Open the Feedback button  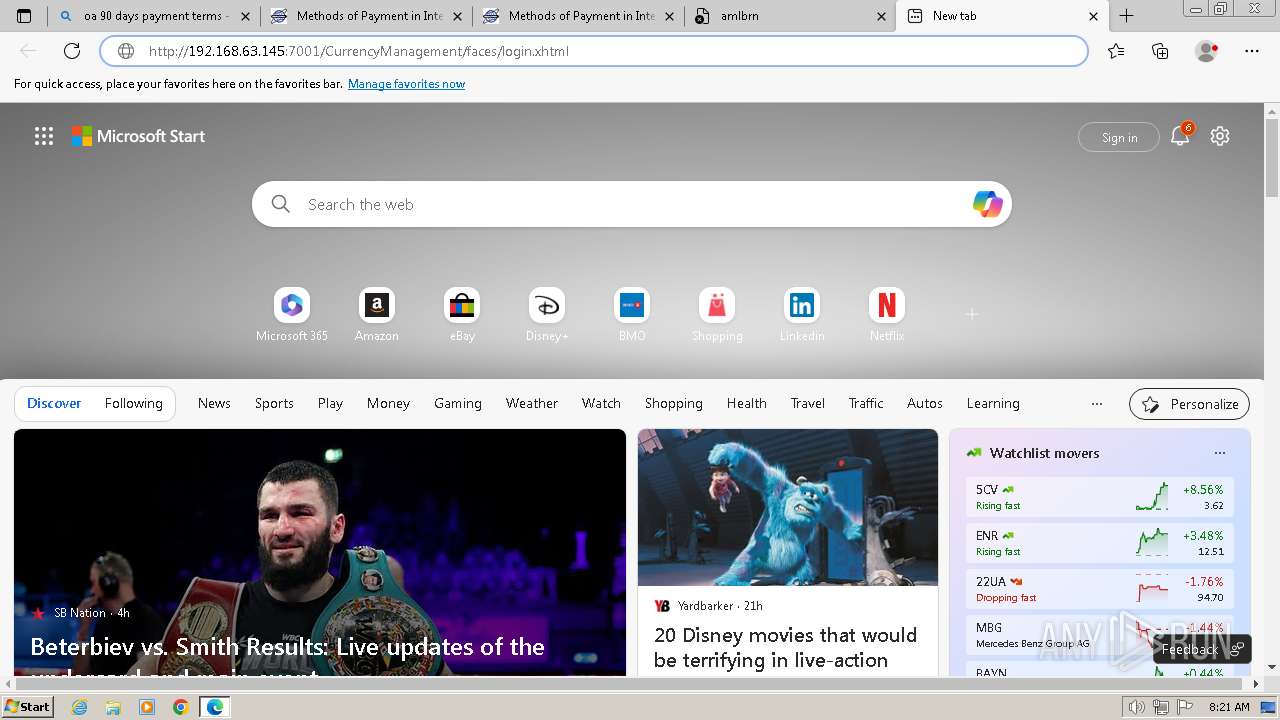pos(1202,650)
